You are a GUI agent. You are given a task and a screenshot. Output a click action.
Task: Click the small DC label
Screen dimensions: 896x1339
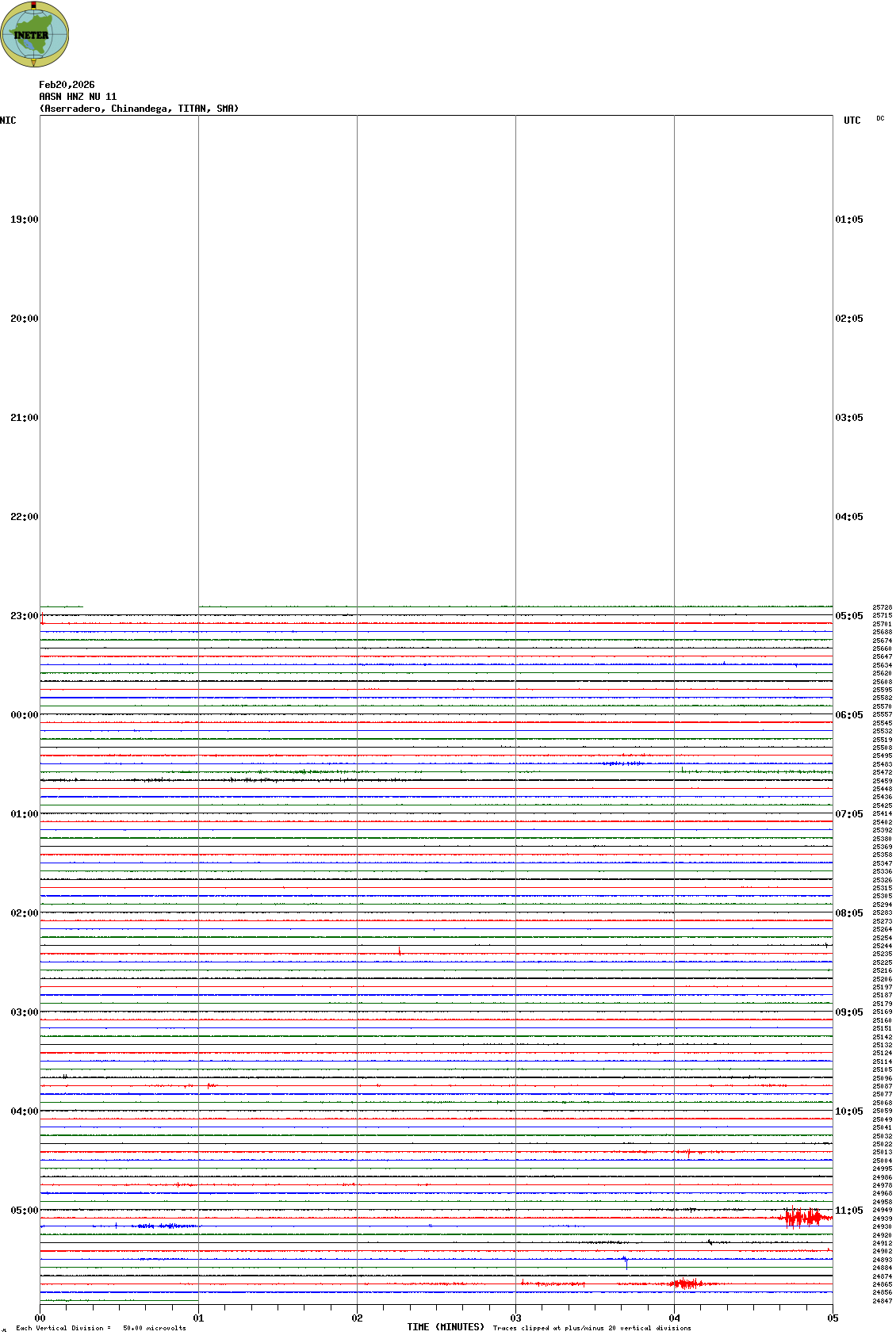tap(880, 119)
